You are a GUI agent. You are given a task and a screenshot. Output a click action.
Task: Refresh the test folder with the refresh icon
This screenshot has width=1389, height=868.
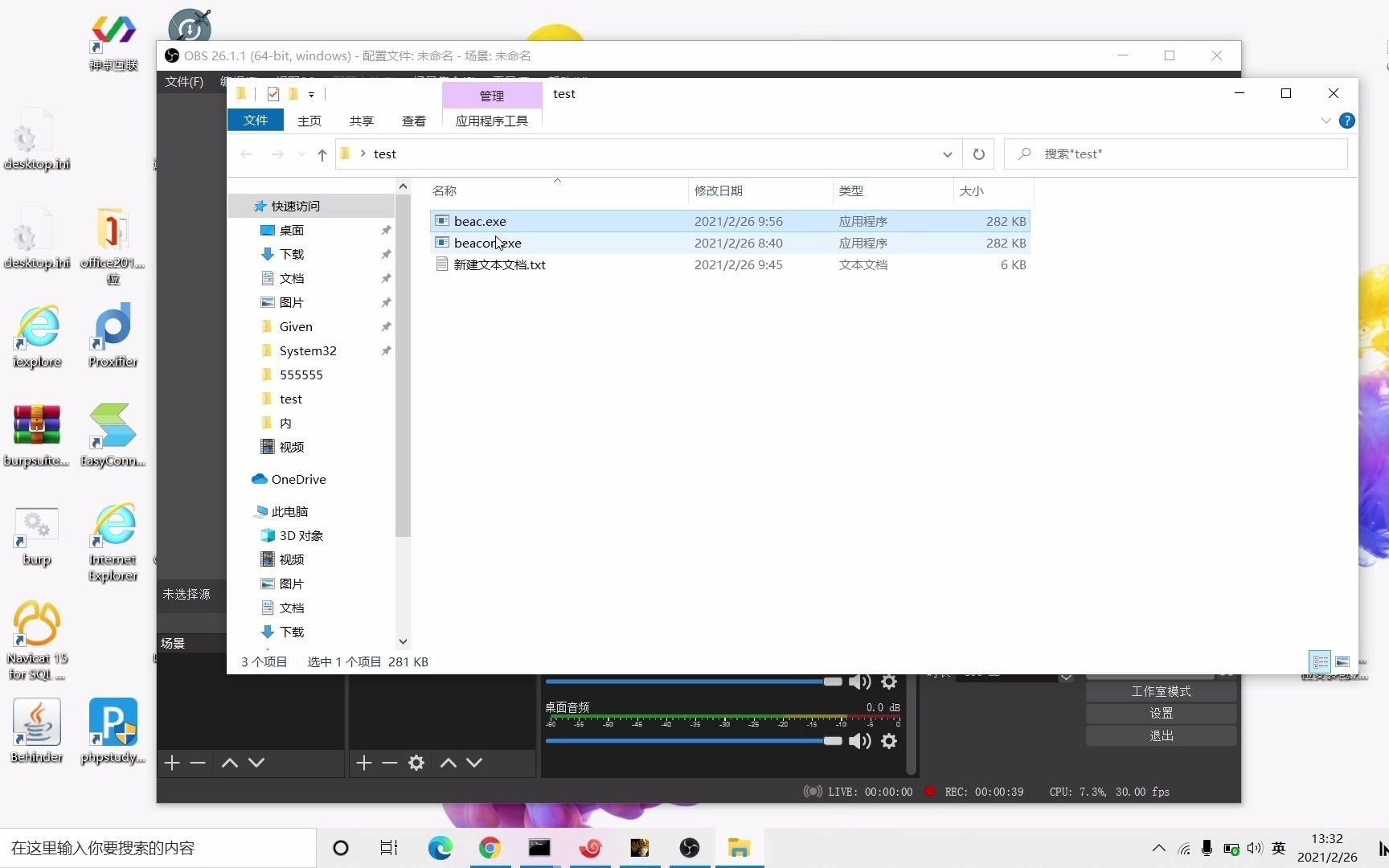tap(978, 154)
